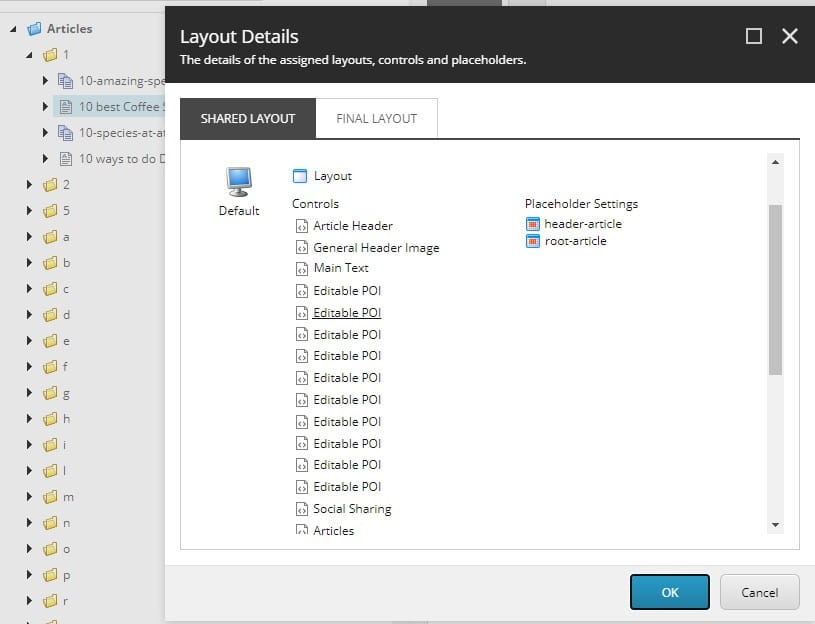The image size is (815, 624).
Task: Click folder icon for item 5
Action: [x=50, y=211]
